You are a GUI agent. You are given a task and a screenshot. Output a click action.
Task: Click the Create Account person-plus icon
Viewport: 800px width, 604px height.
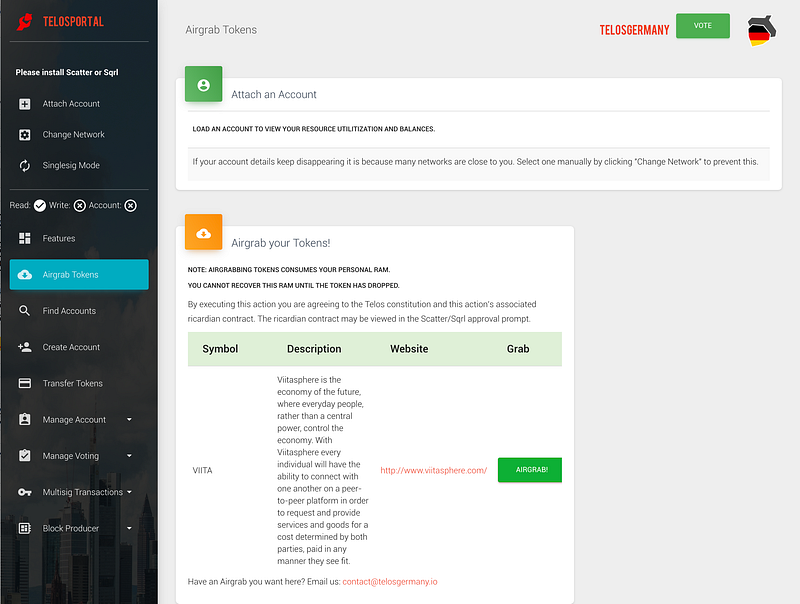(24, 347)
